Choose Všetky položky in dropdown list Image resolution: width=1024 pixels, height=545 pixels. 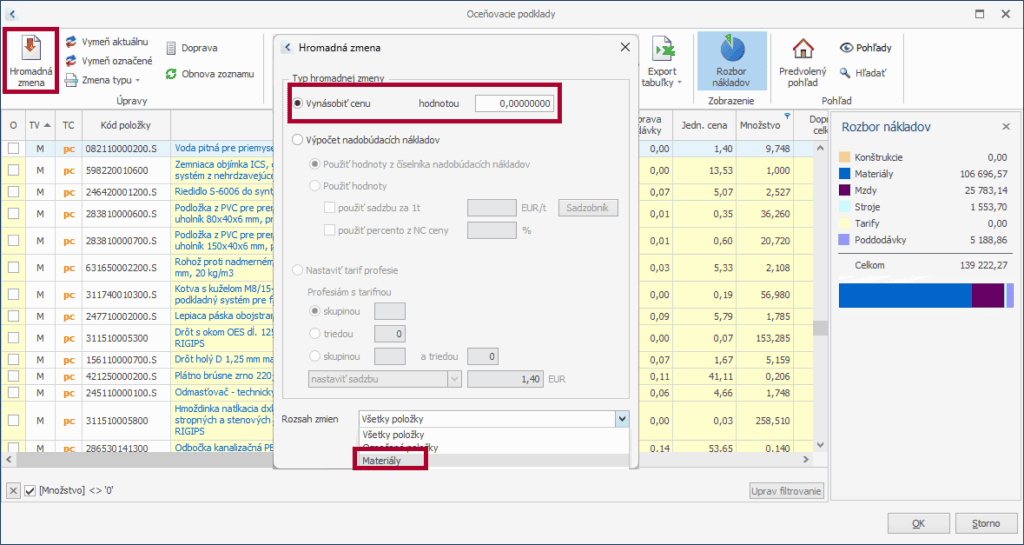(392, 435)
